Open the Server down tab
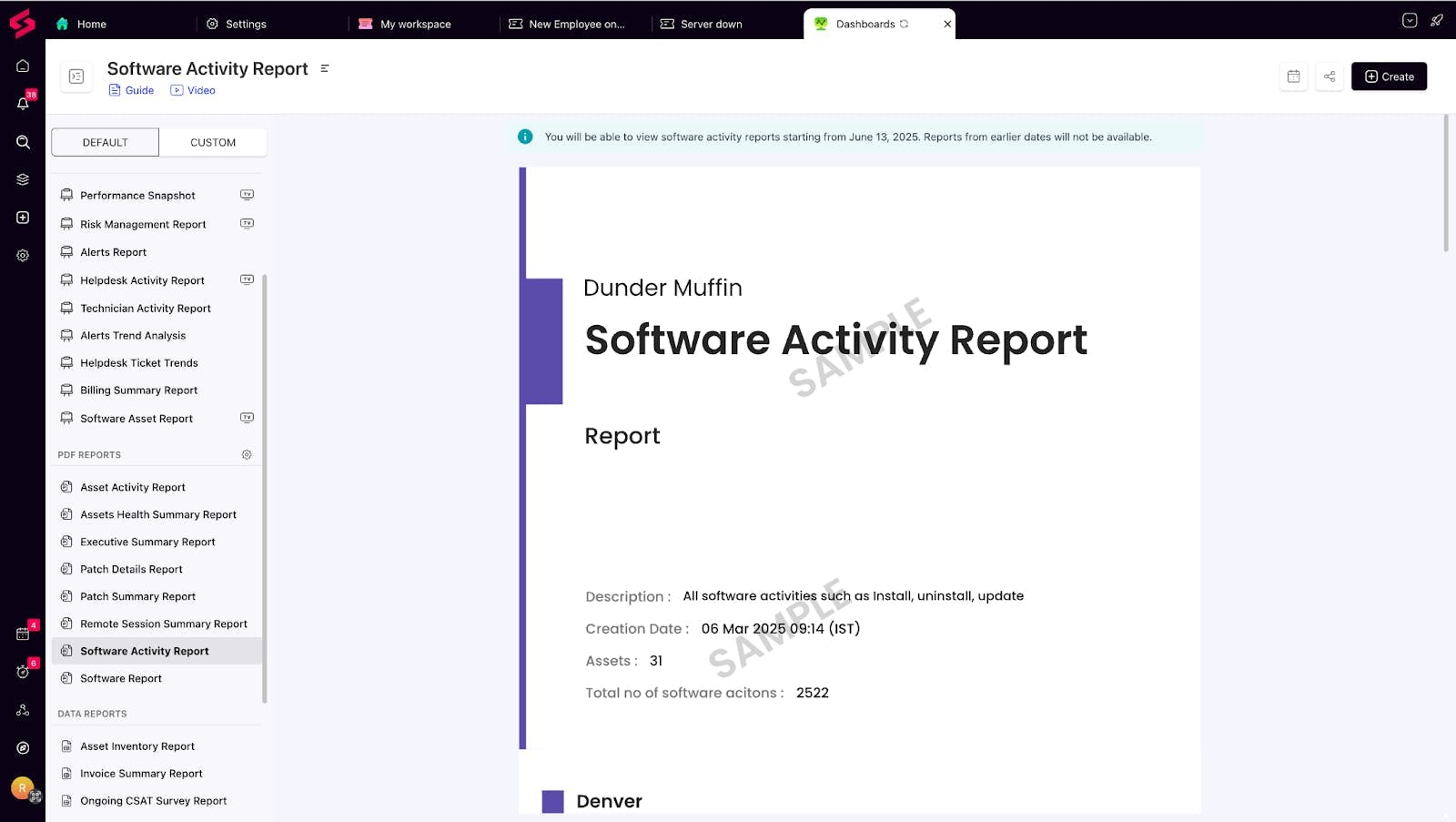1456x822 pixels. point(702,24)
